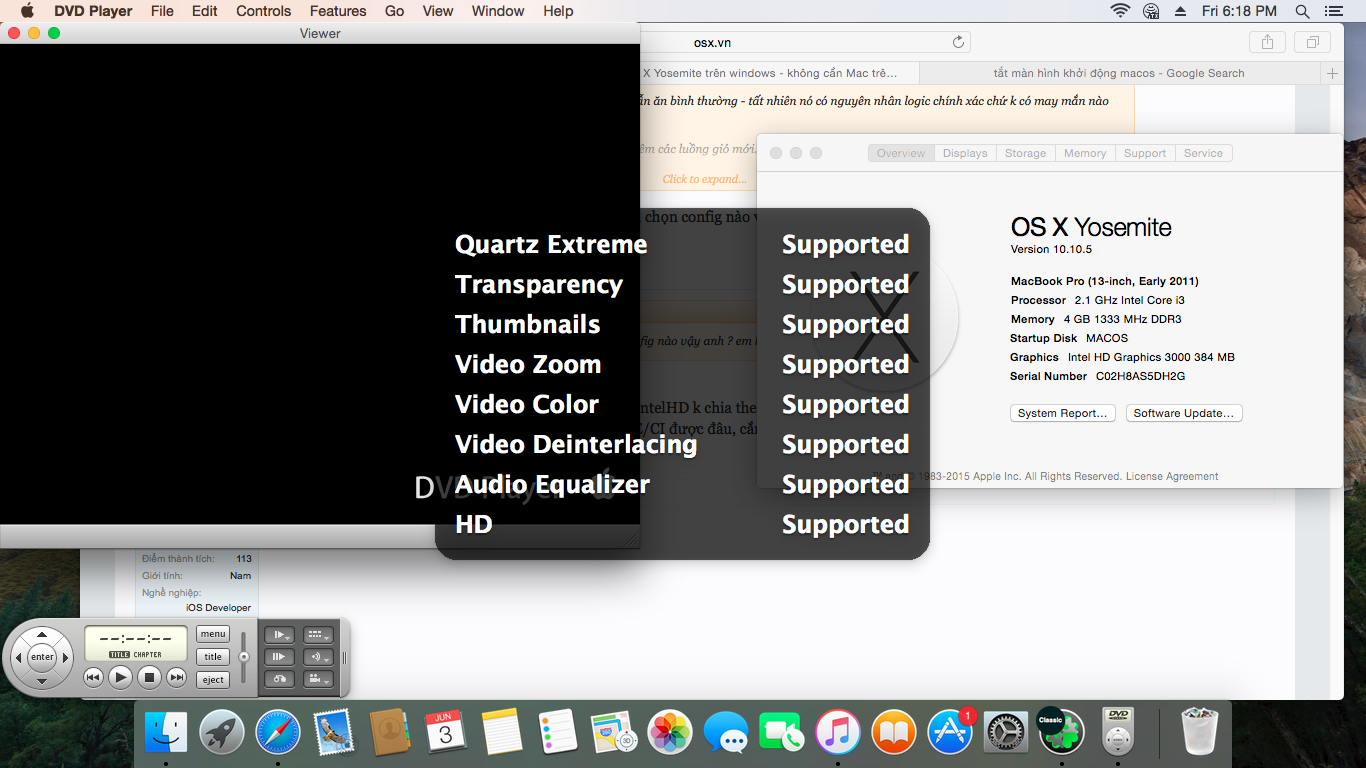Click the title button on controller
Viewport: 1366px width, 768px height.
pos(213,657)
